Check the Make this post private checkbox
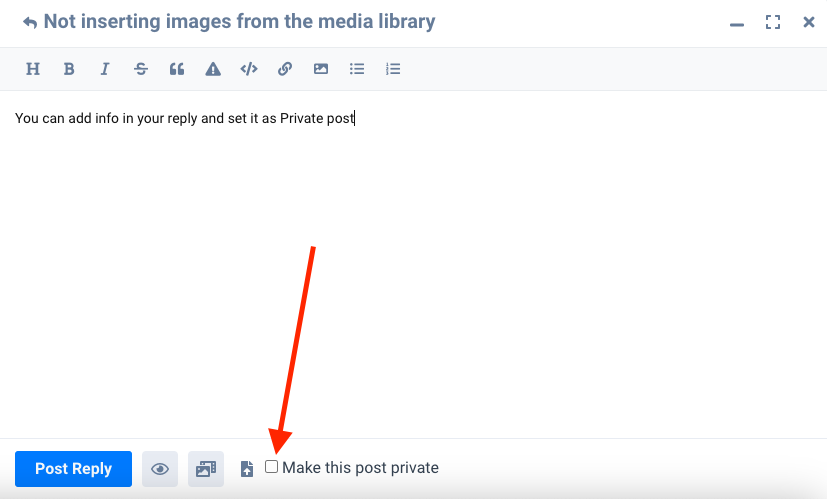Image resolution: width=827 pixels, height=499 pixels. pyautogui.click(x=271, y=467)
